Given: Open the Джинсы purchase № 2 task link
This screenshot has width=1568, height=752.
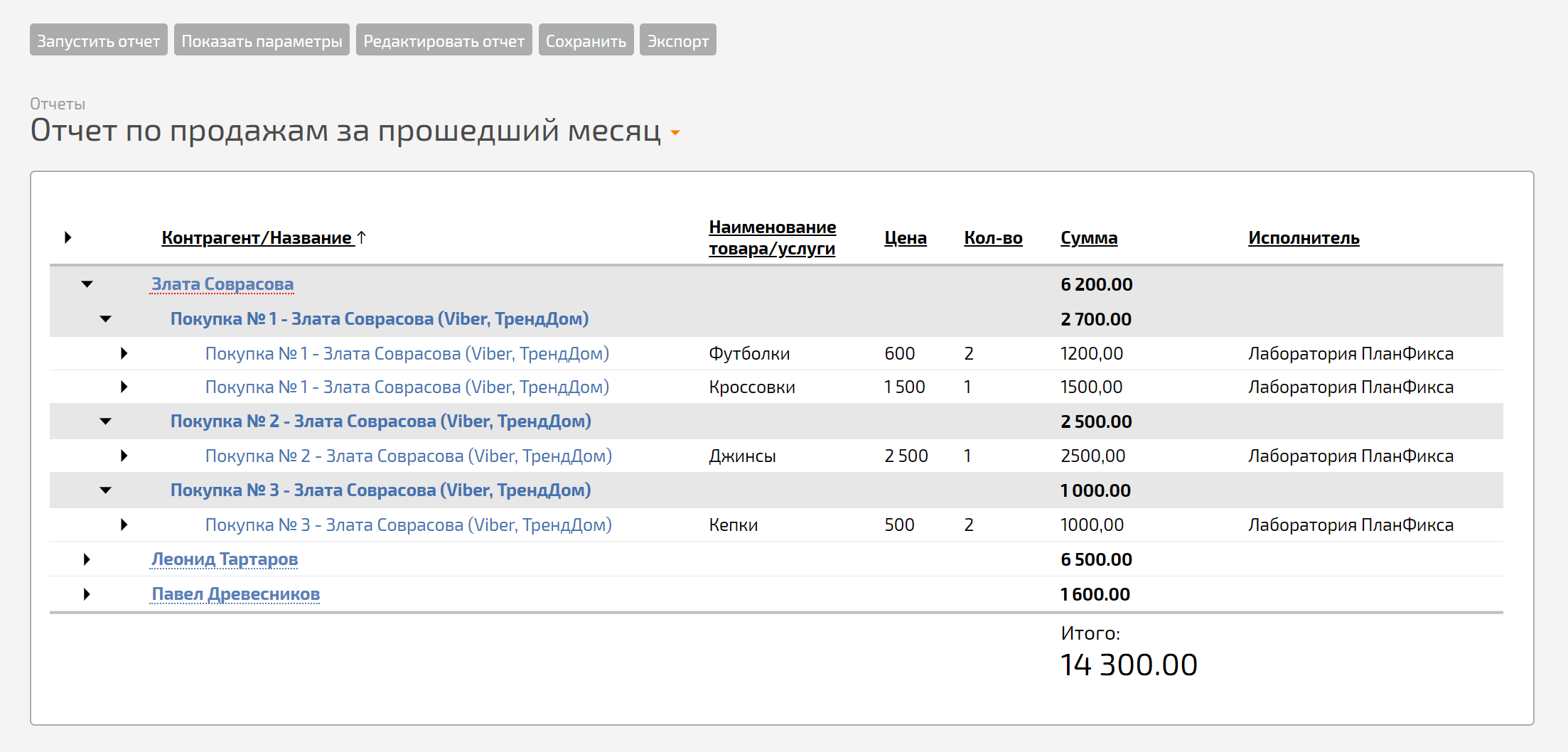Looking at the screenshot, I should coord(409,456).
